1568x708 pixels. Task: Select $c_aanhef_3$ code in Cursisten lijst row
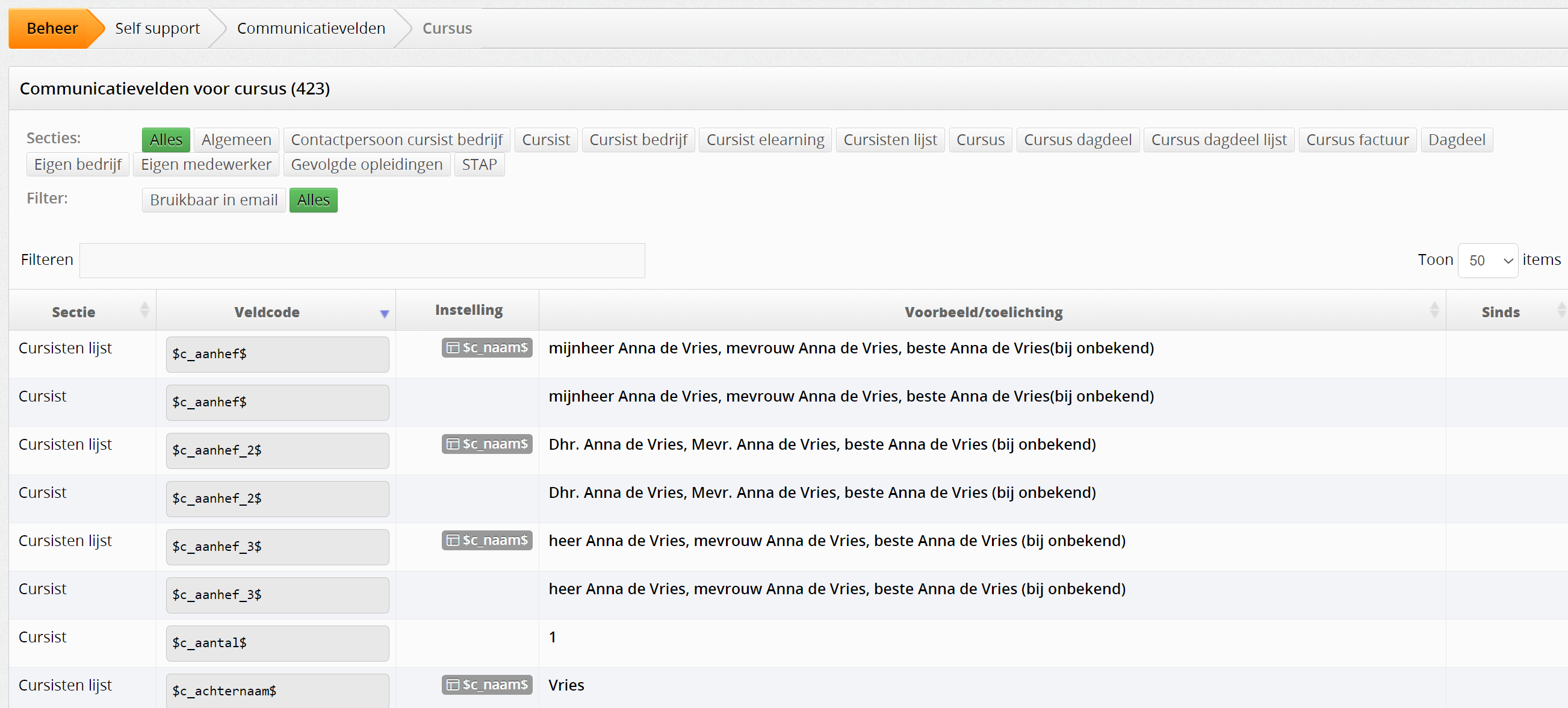click(x=277, y=547)
